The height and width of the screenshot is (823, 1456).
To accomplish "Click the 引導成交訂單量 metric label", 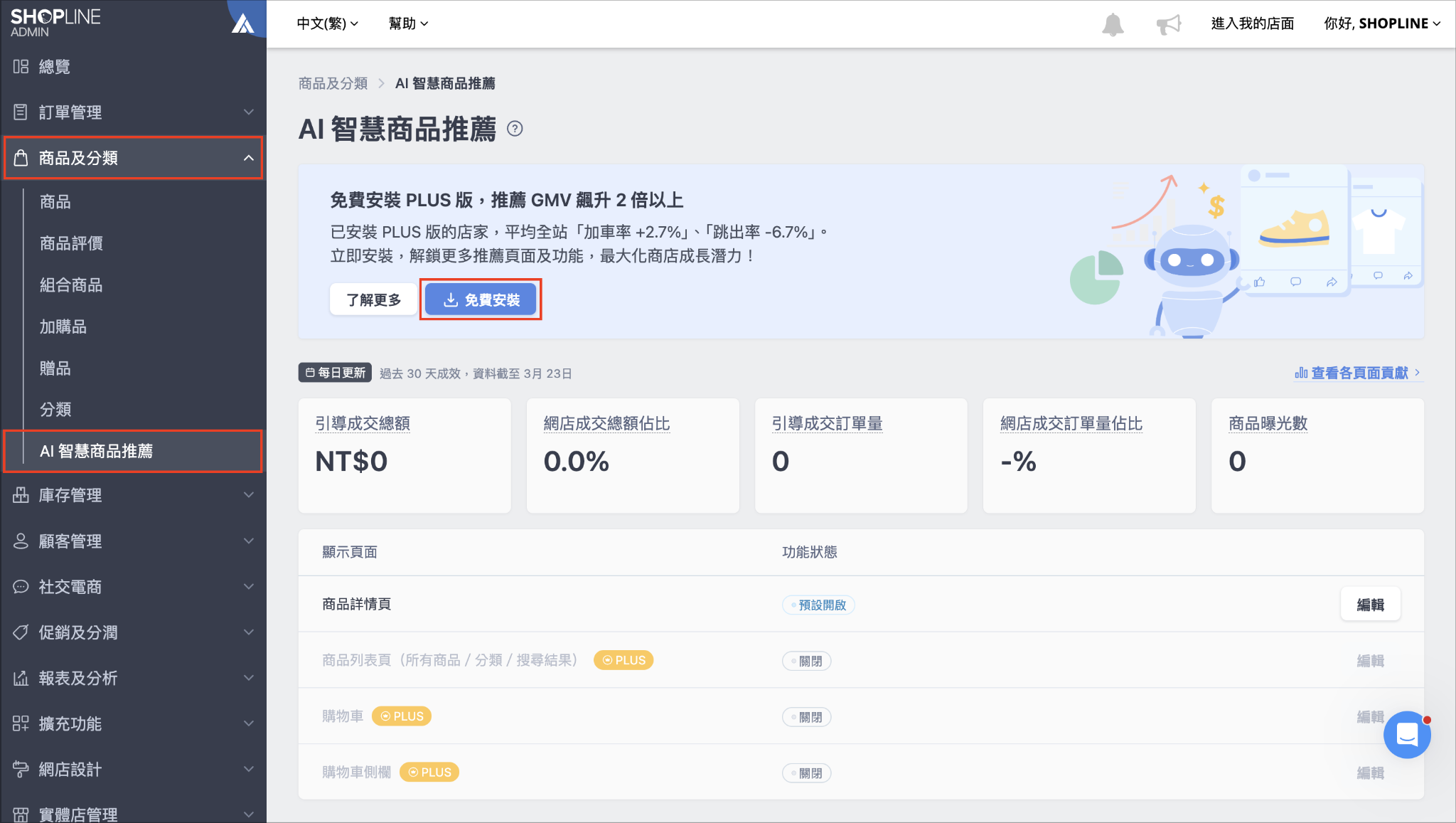I will click(x=828, y=423).
